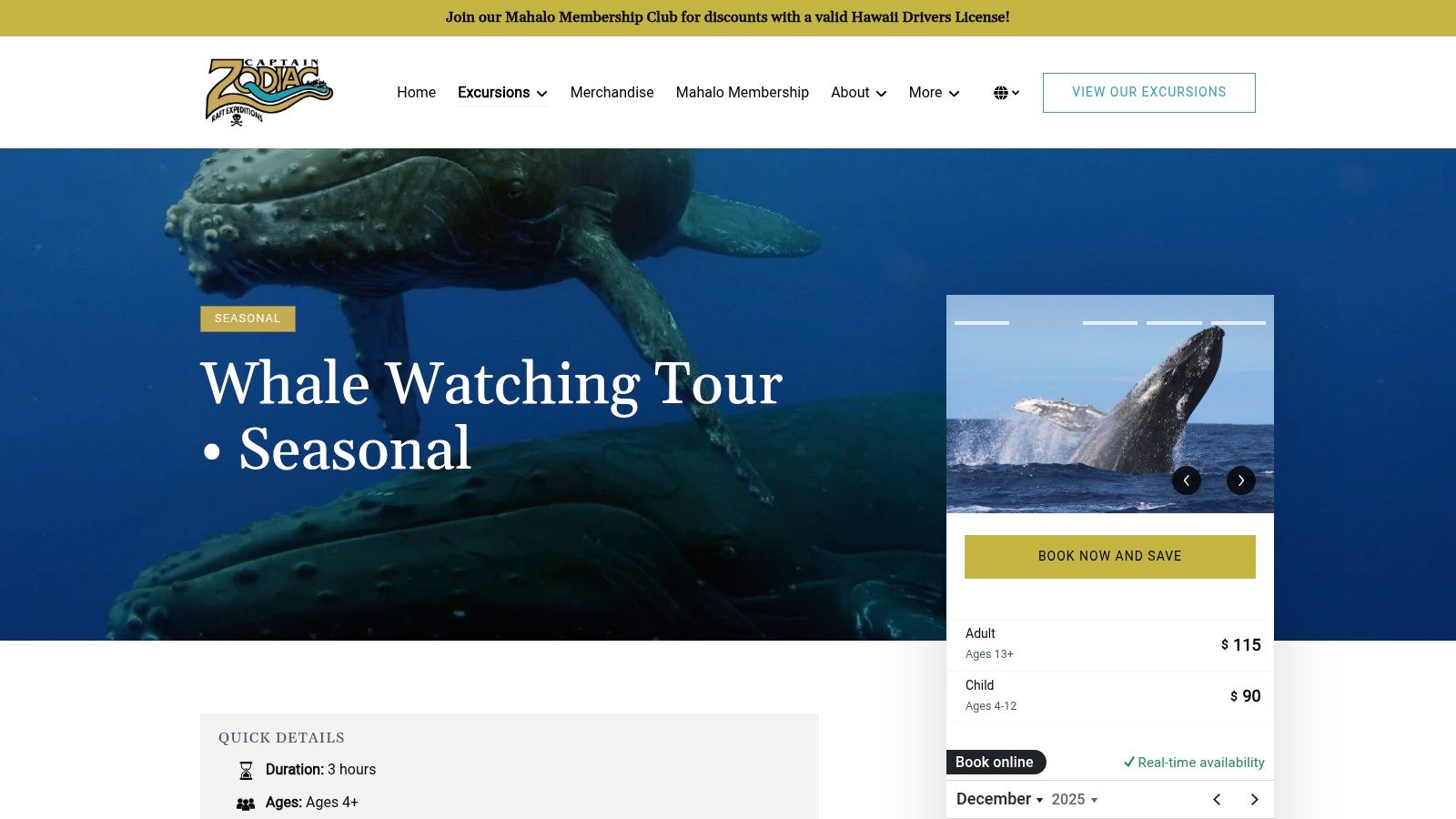Viewport: 1456px width, 819px height.
Task: Go to next calendar month
Action: tap(1255, 799)
